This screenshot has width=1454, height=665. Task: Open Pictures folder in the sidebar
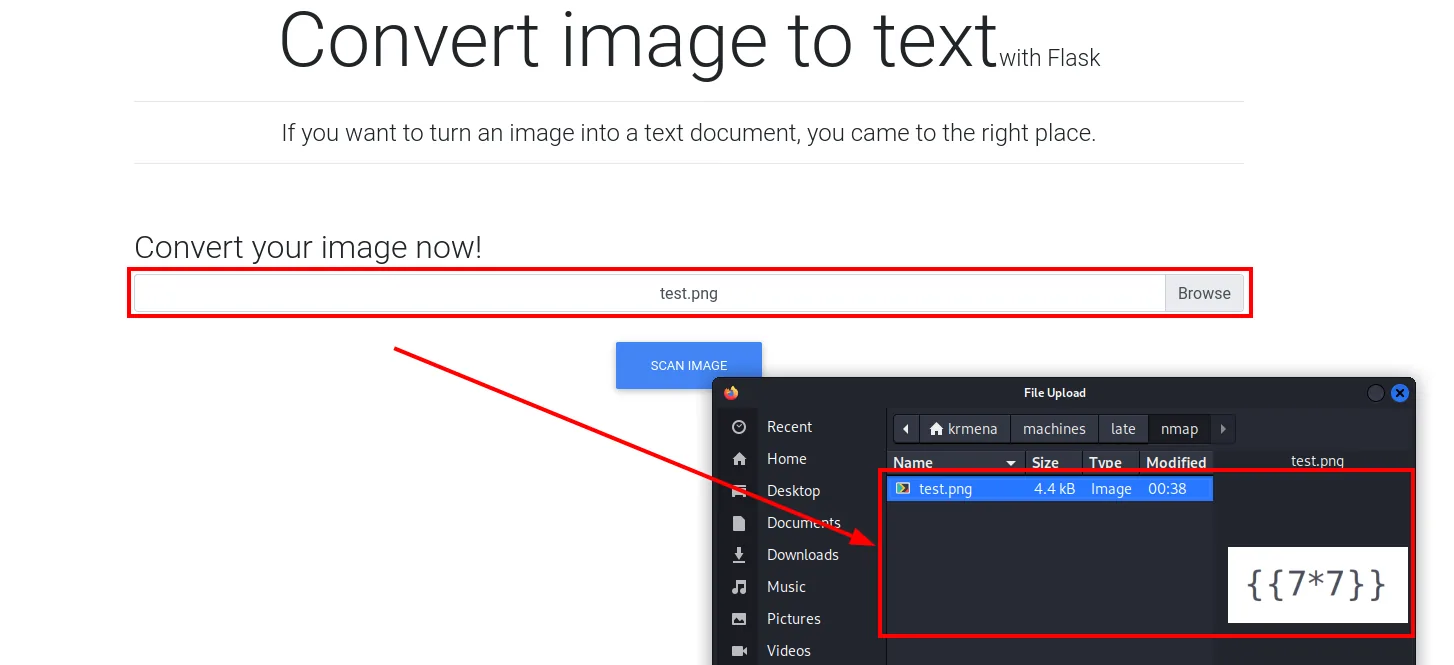click(793, 619)
